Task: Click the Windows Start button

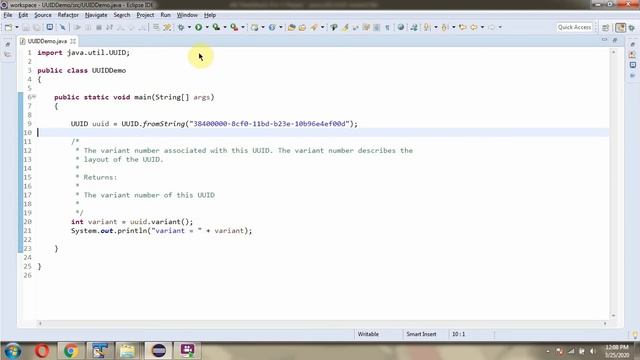Action: point(13,351)
